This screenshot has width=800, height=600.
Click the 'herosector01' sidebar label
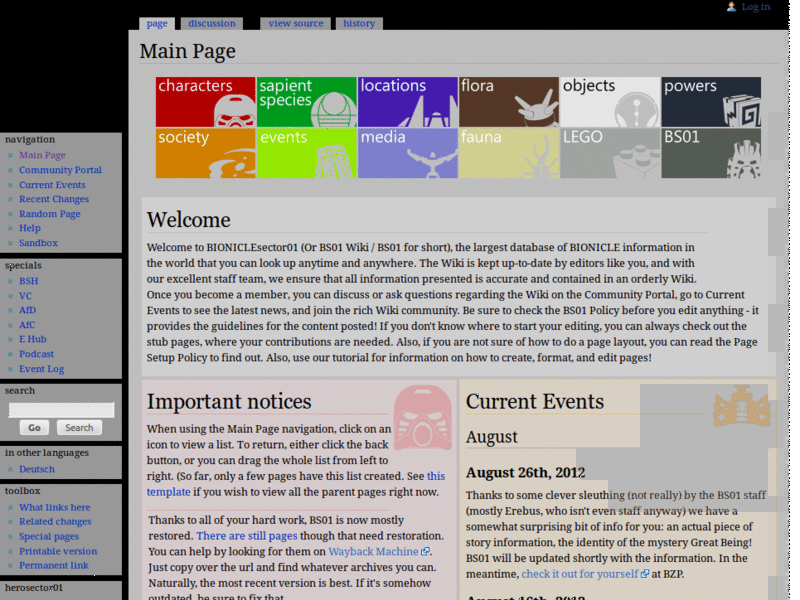click(34, 588)
